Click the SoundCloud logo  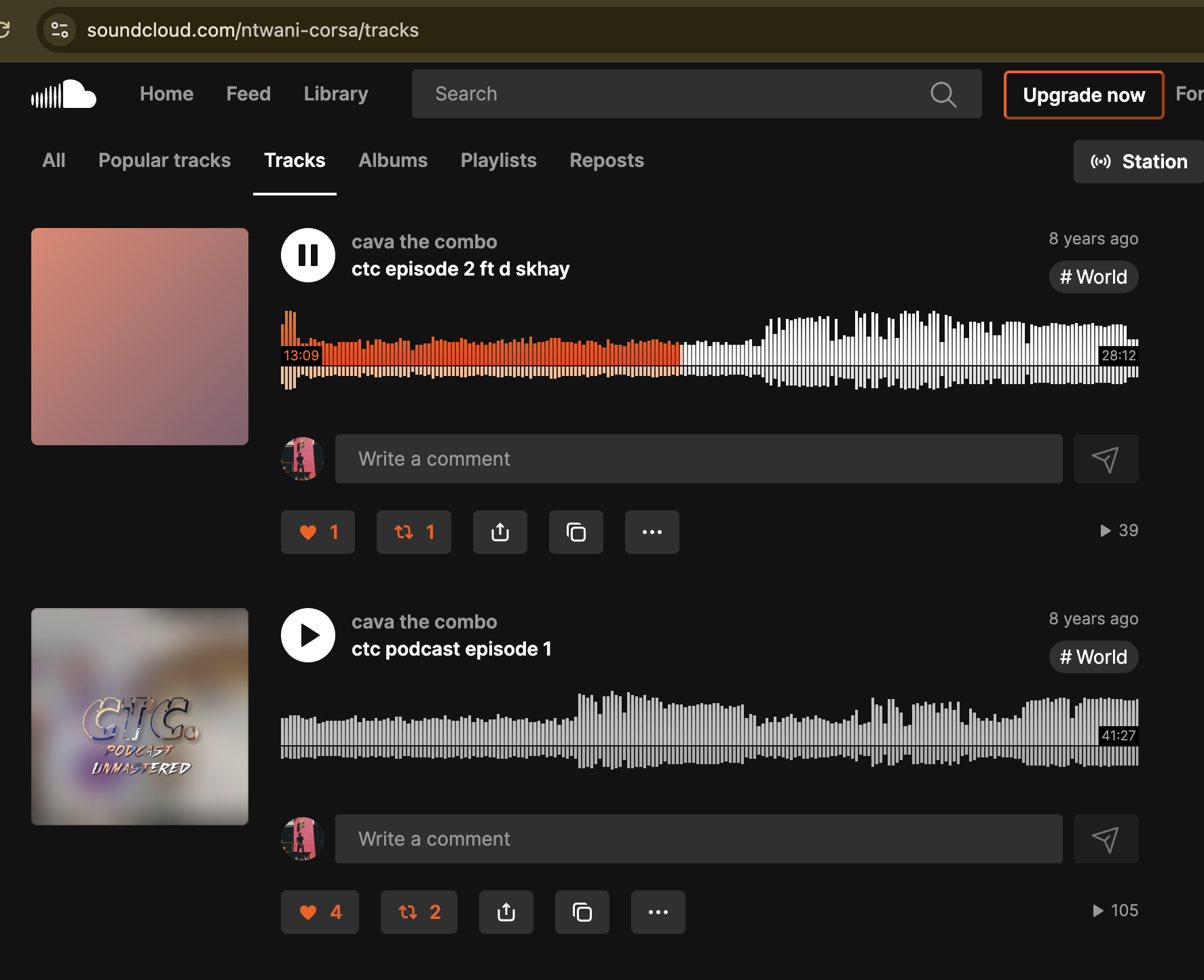[64, 94]
